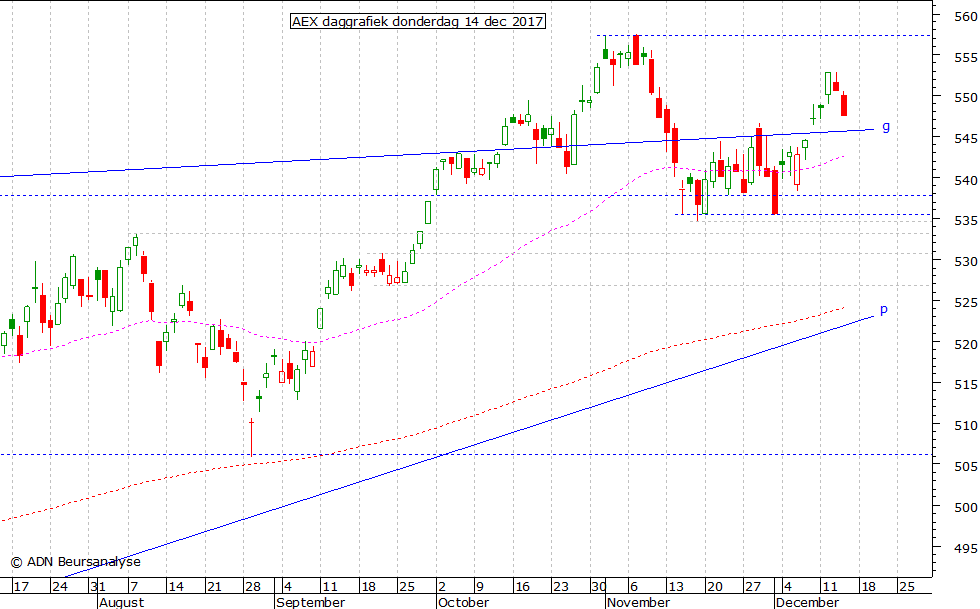
Task: Select the date axis label 24 in July
Action: [59, 586]
